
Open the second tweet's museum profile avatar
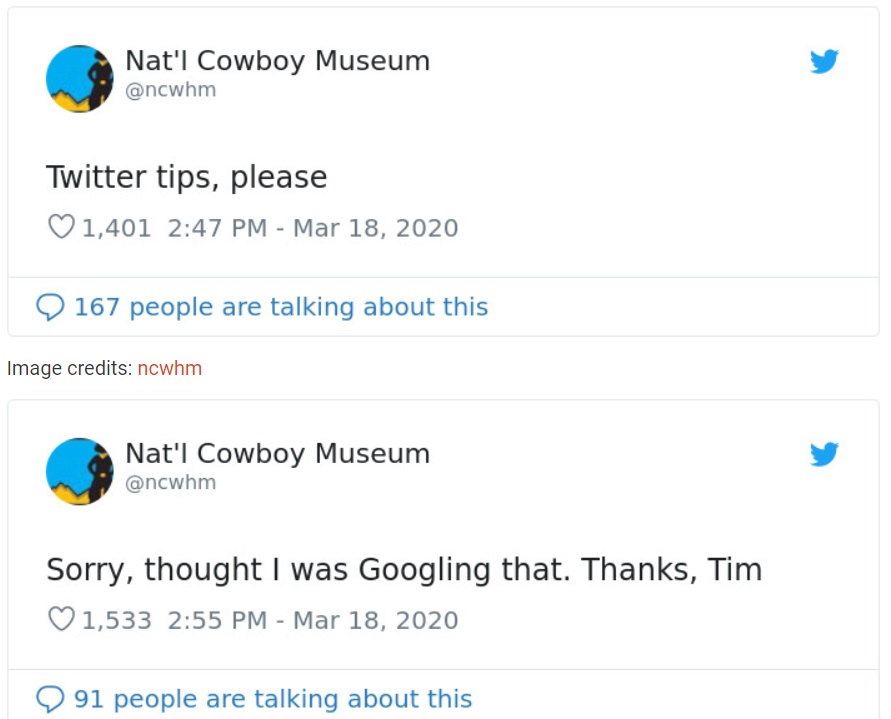pos(80,471)
